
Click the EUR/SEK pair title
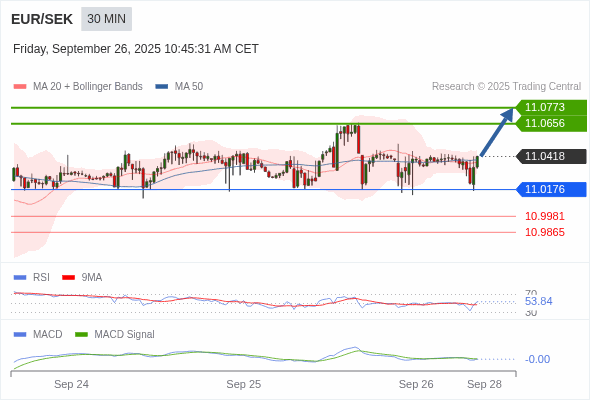pos(42,19)
